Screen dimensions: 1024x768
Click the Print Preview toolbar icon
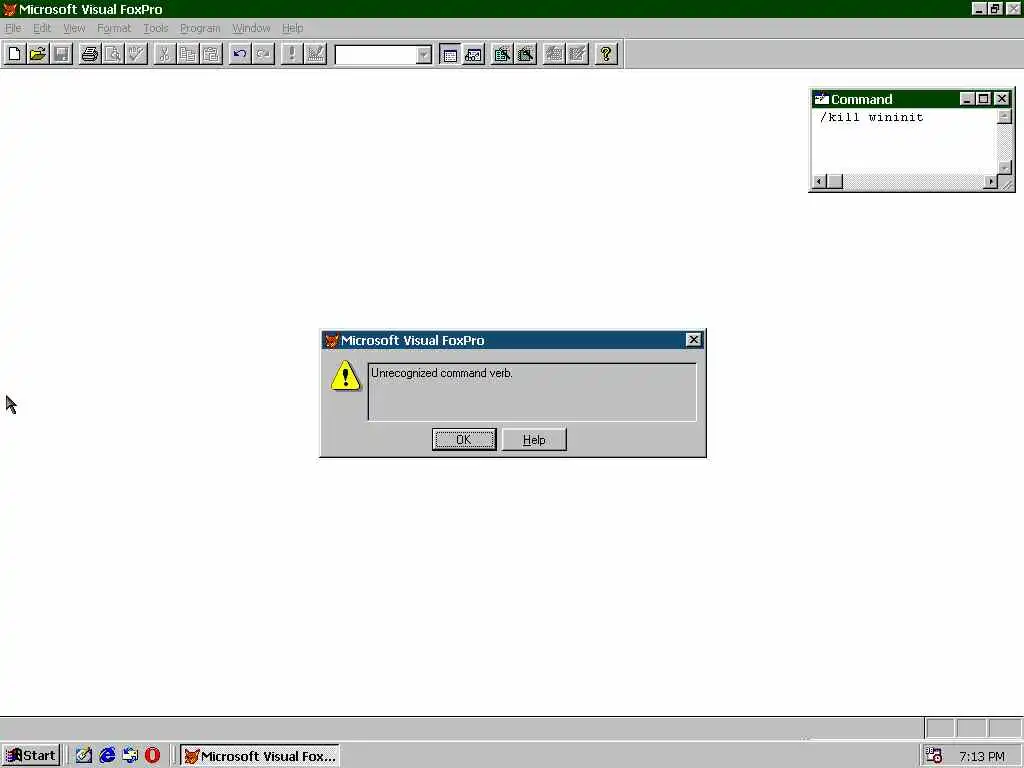click(x=113, y=54)
